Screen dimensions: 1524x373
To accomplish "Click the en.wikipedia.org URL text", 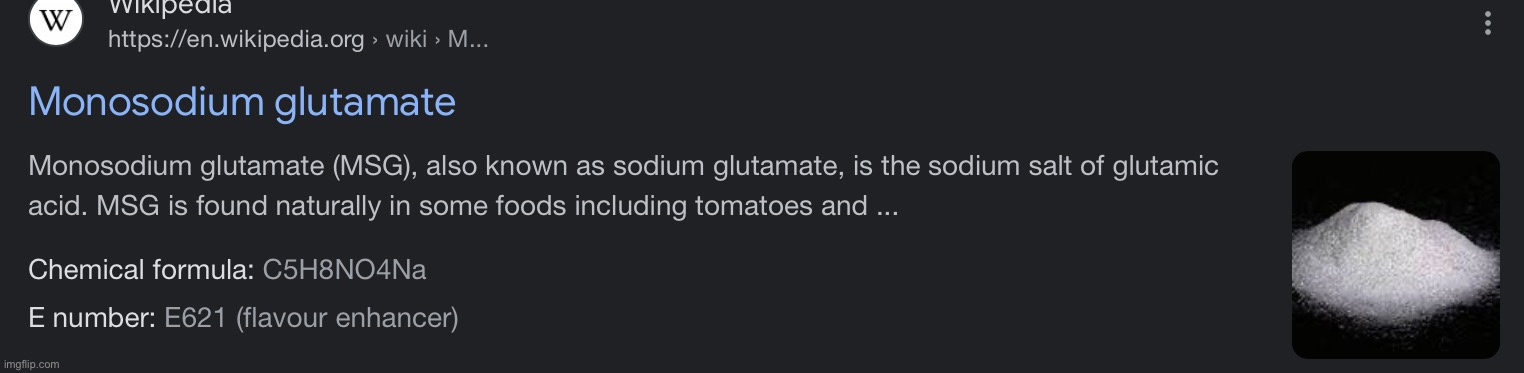I will [x=236, y=40].
